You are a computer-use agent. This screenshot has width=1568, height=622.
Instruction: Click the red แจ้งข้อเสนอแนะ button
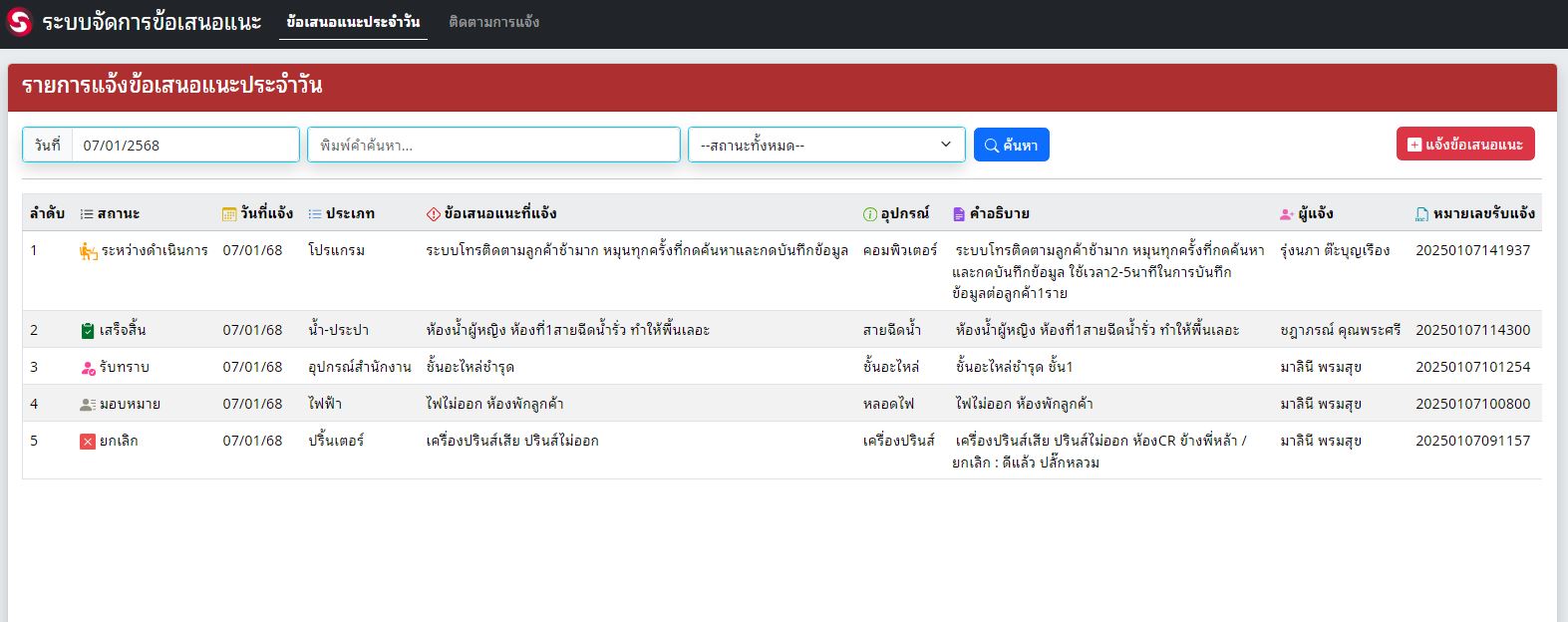click(x=1465, y=145)
